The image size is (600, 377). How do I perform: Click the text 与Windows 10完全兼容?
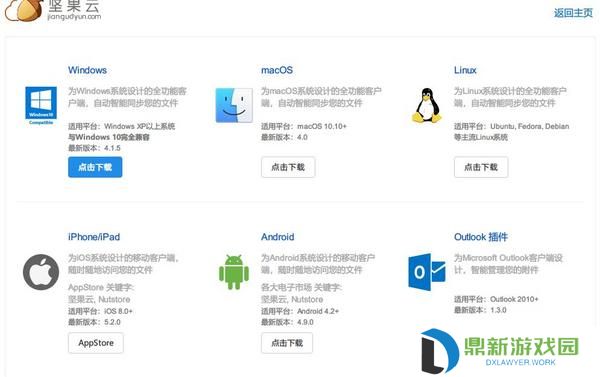pos(109,137)
